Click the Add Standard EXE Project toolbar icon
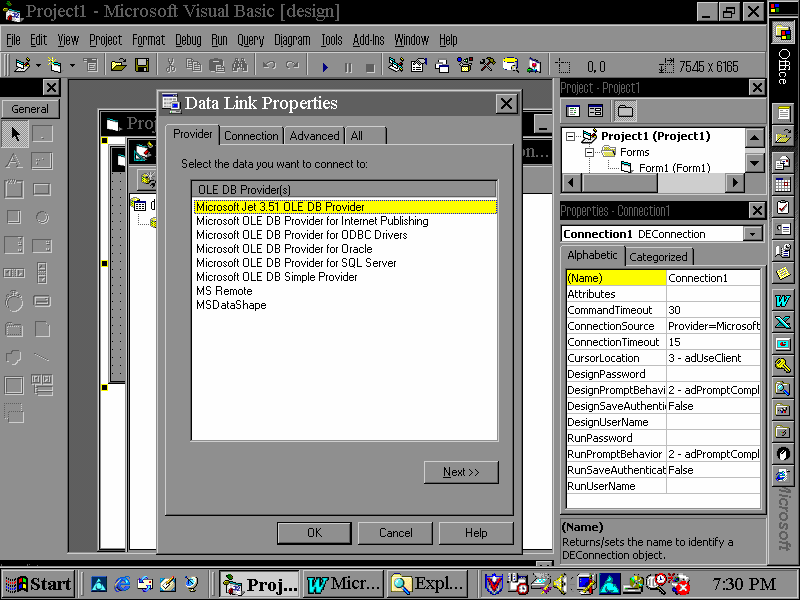 click(x=21, y=65)
